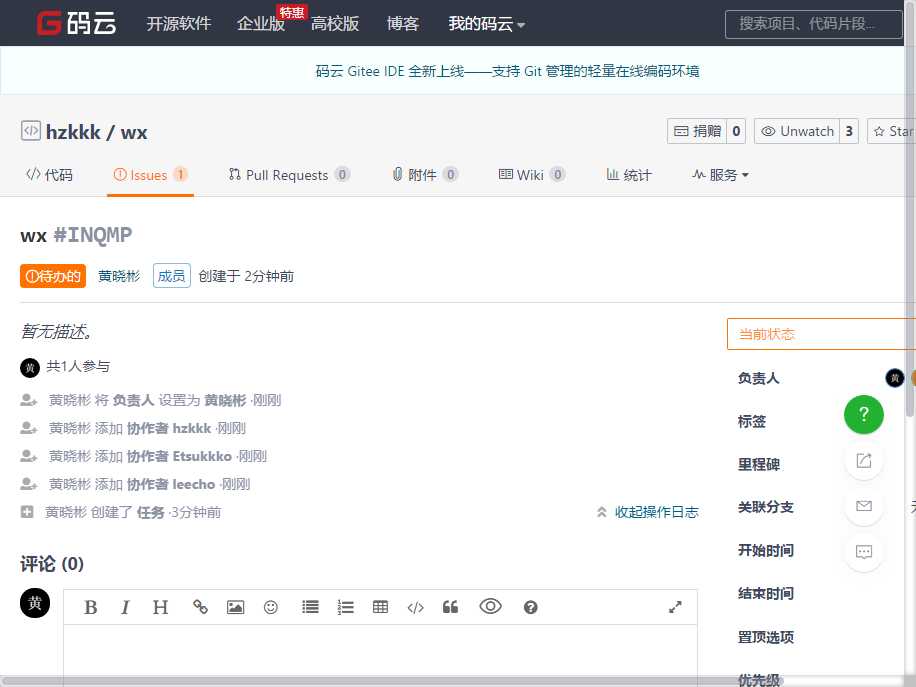
Task: Open the 服务 dropdown tab
Action: tap(720, 175)
